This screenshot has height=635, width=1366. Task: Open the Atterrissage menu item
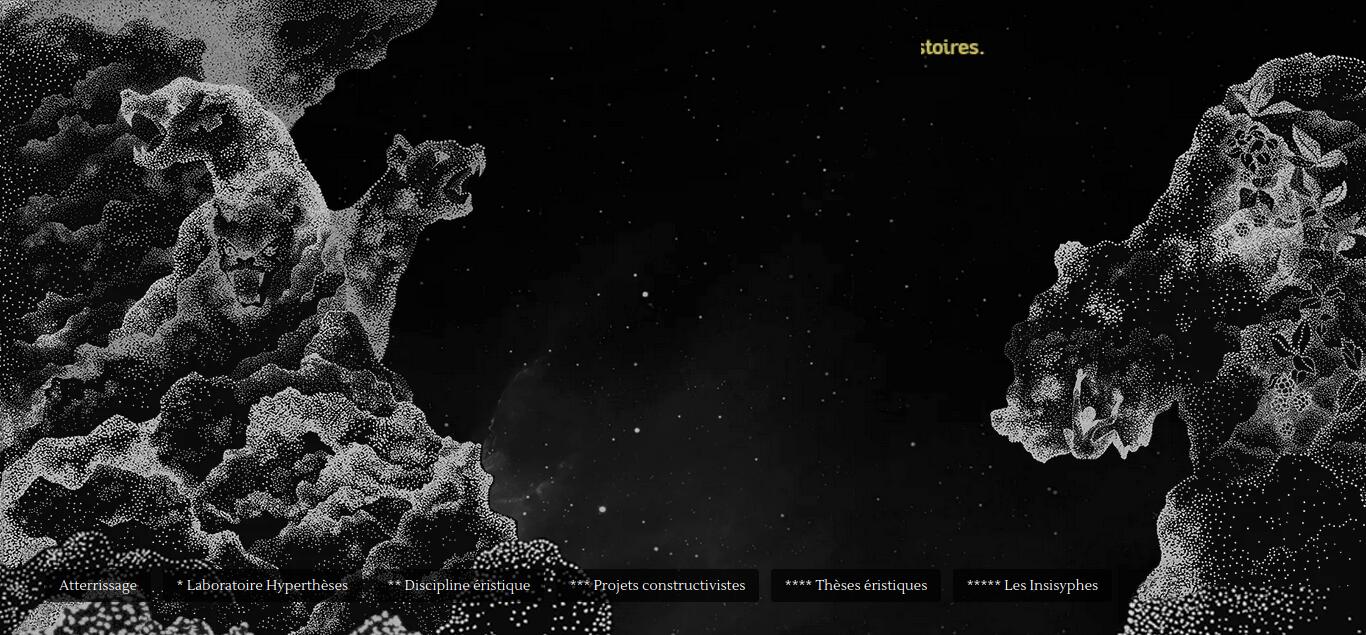pyautogui.click(x=98, y=586)
